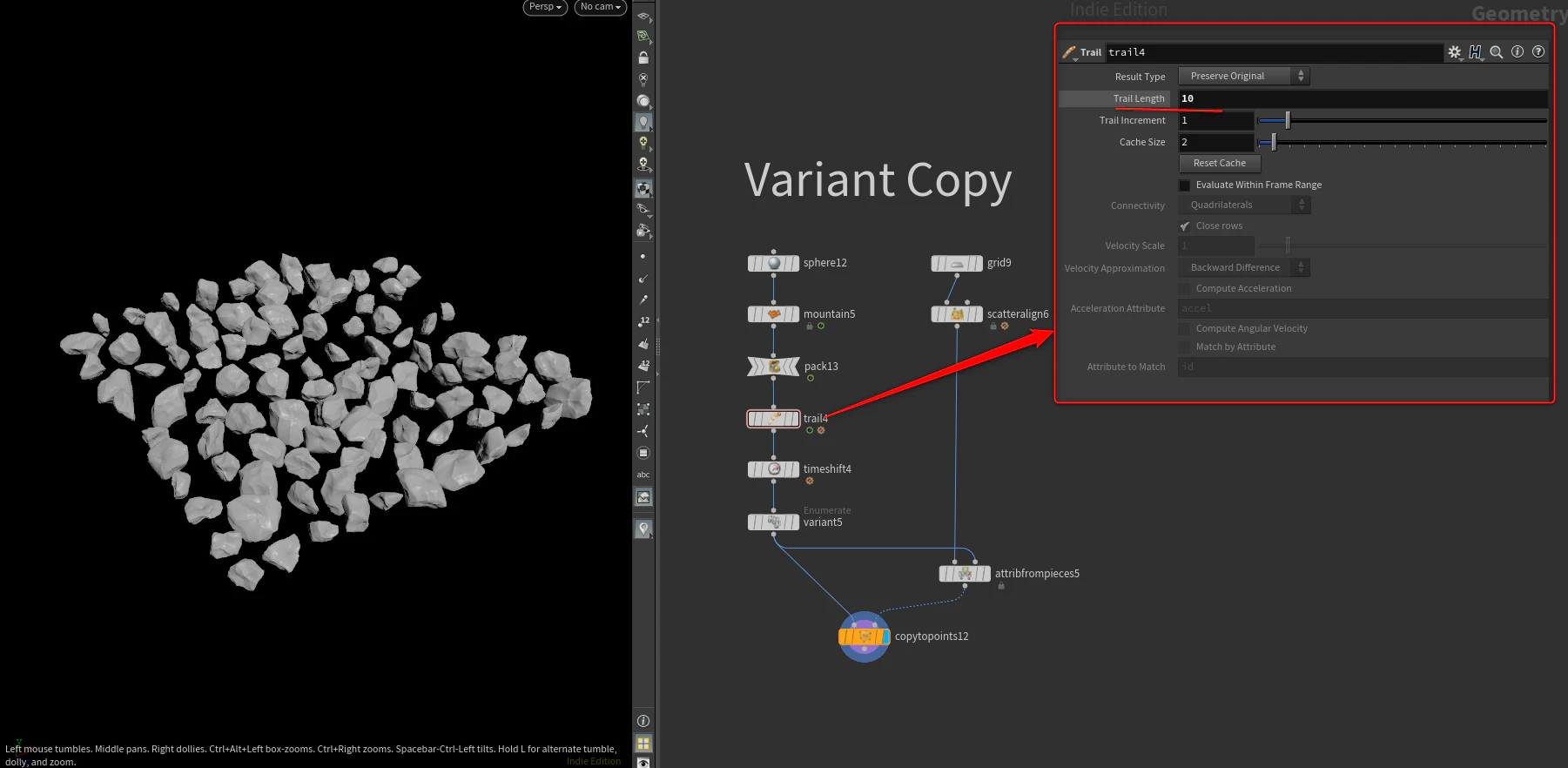This screenshot has width=1568, height=768.
Task: Select the scatteralign6 node
Action: tap(957, 314)
